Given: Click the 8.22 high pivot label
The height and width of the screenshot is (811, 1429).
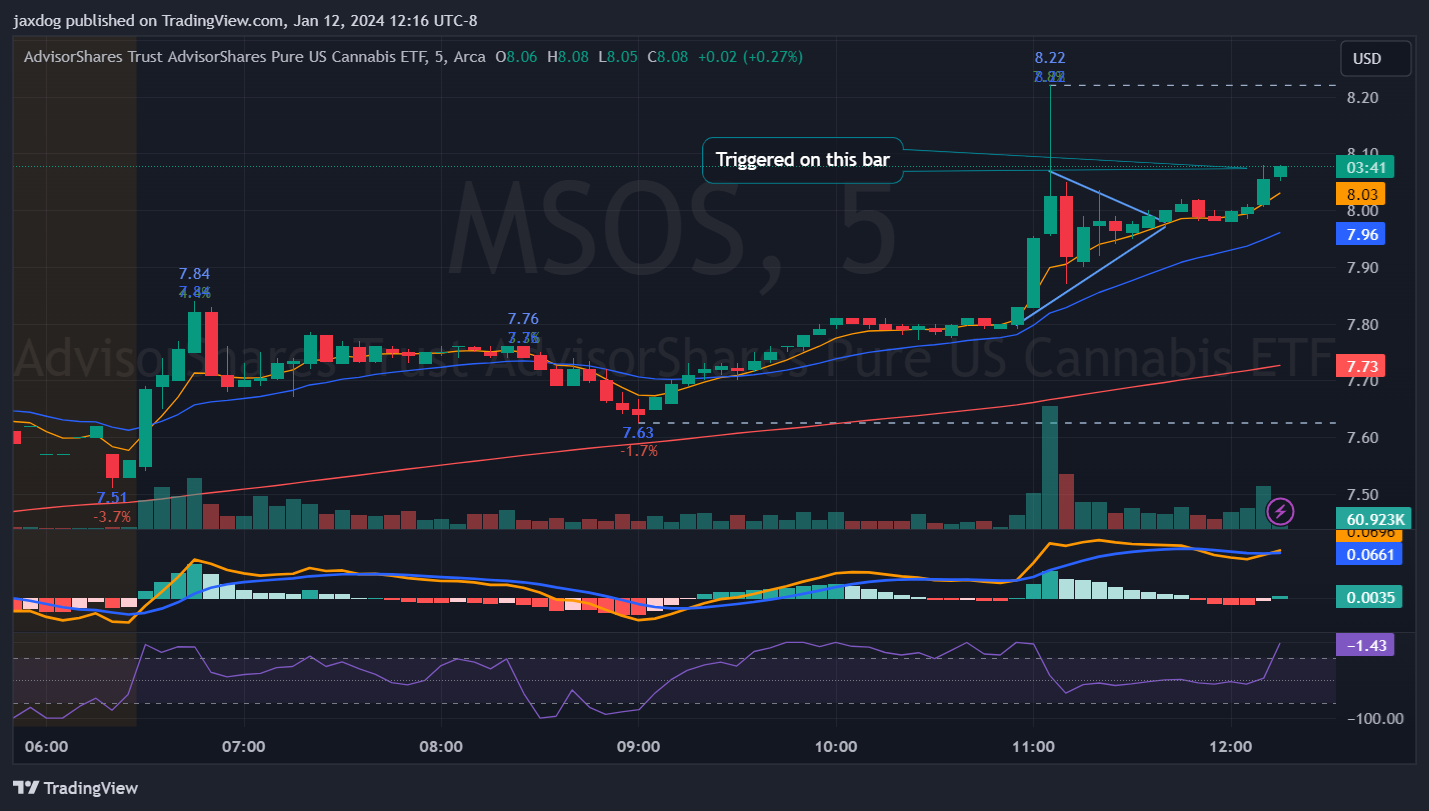Looking at the screenshot, I should [x=1050, y=58].
